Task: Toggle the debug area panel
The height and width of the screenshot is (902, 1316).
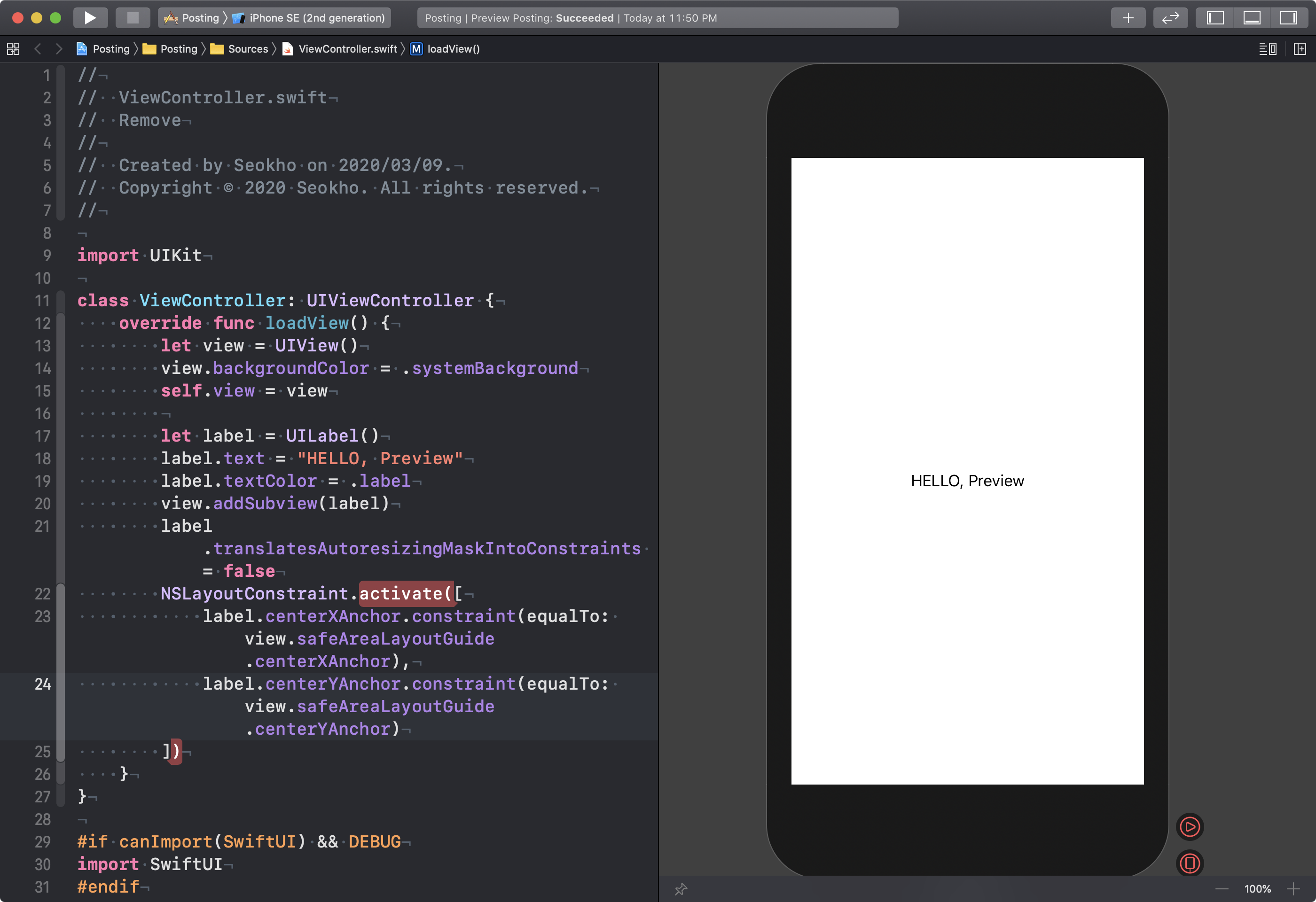Action: tap(1252, 17)
